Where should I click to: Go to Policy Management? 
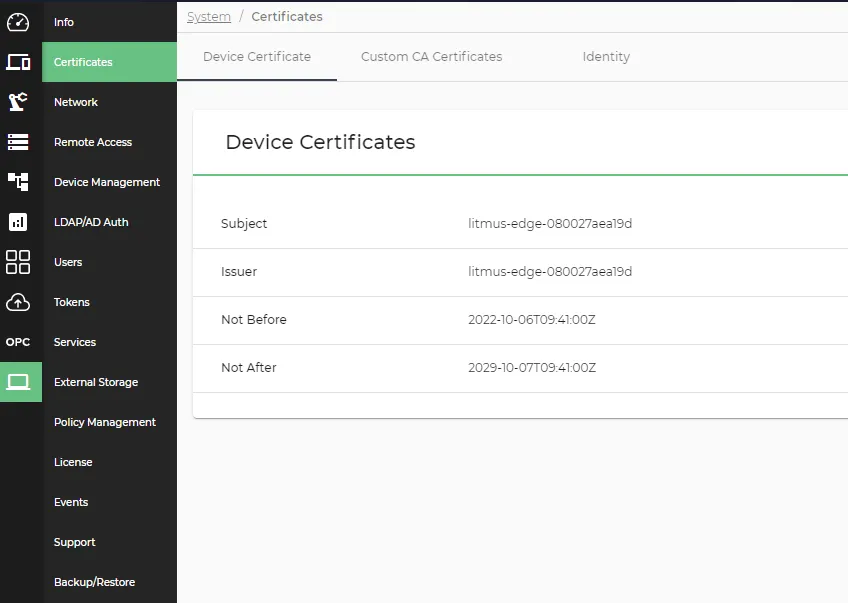[x=105, y=422]
